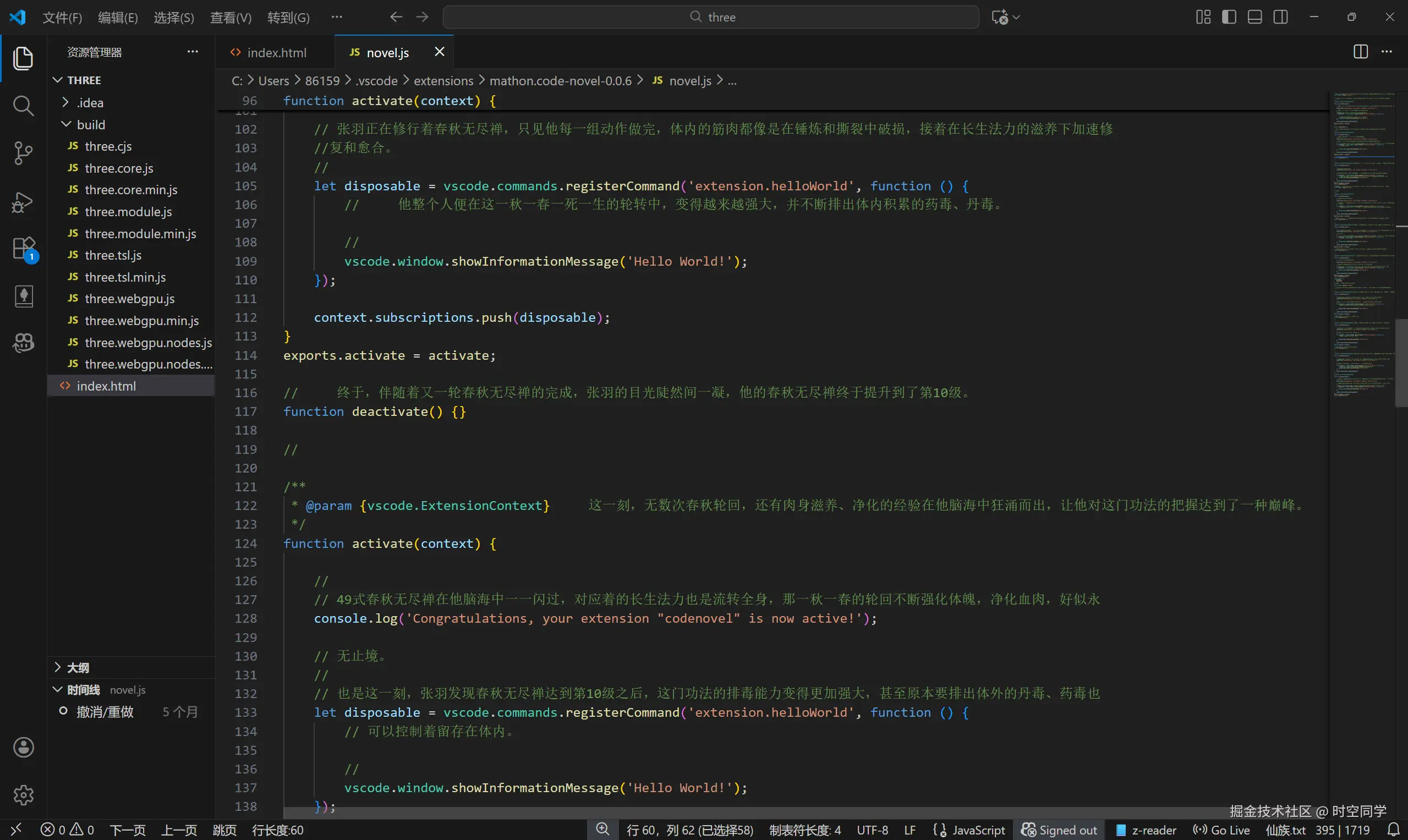This screenshot has height=840, width=1408.
Task: Click split editor right icon
Action: coord(1361,52)
